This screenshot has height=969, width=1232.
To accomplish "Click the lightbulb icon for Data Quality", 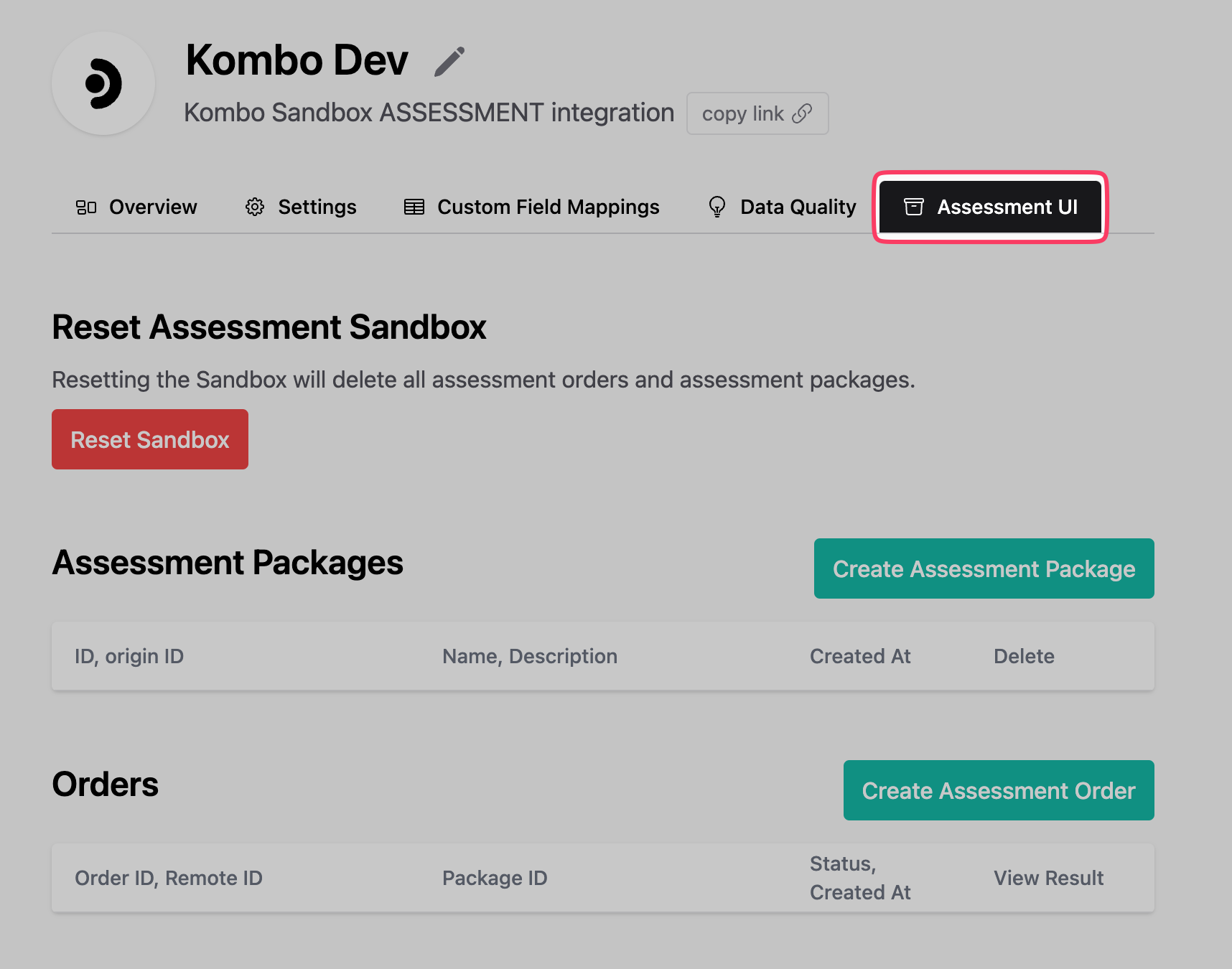I will [x=717, y=207].
